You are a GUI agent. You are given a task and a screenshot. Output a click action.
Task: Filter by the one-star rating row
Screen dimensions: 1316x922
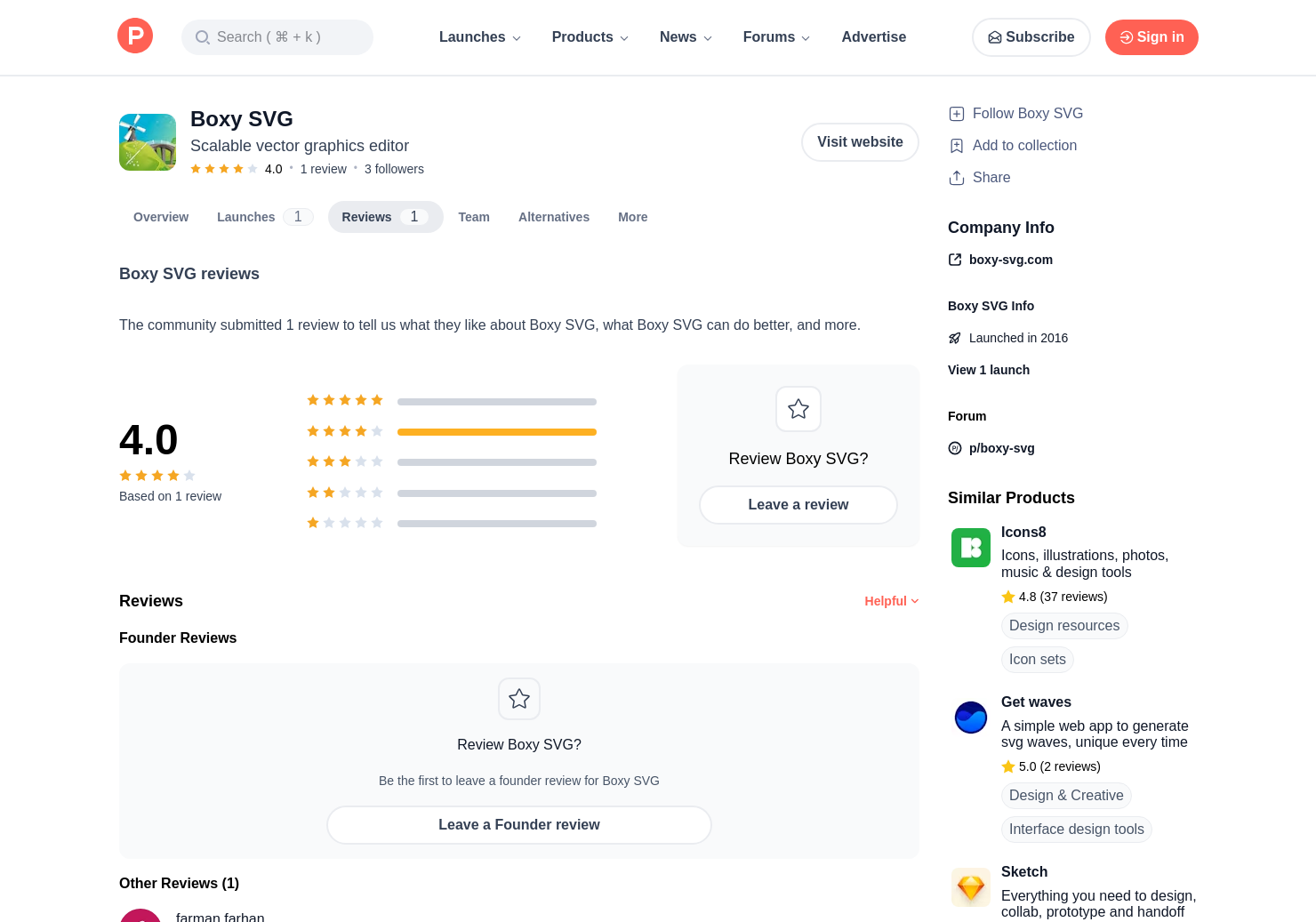pyautogui.click(x=452, y=523)
